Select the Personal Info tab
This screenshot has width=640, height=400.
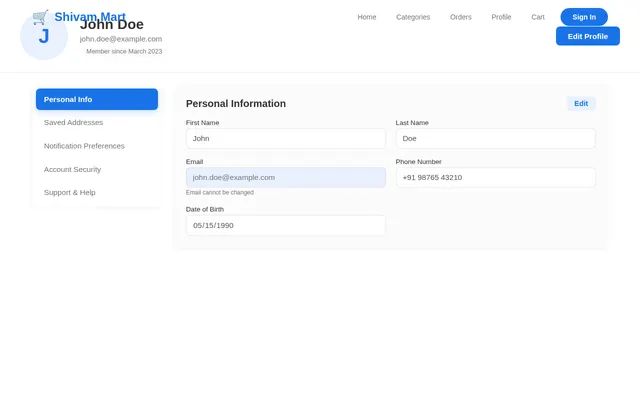pos(97,99)
